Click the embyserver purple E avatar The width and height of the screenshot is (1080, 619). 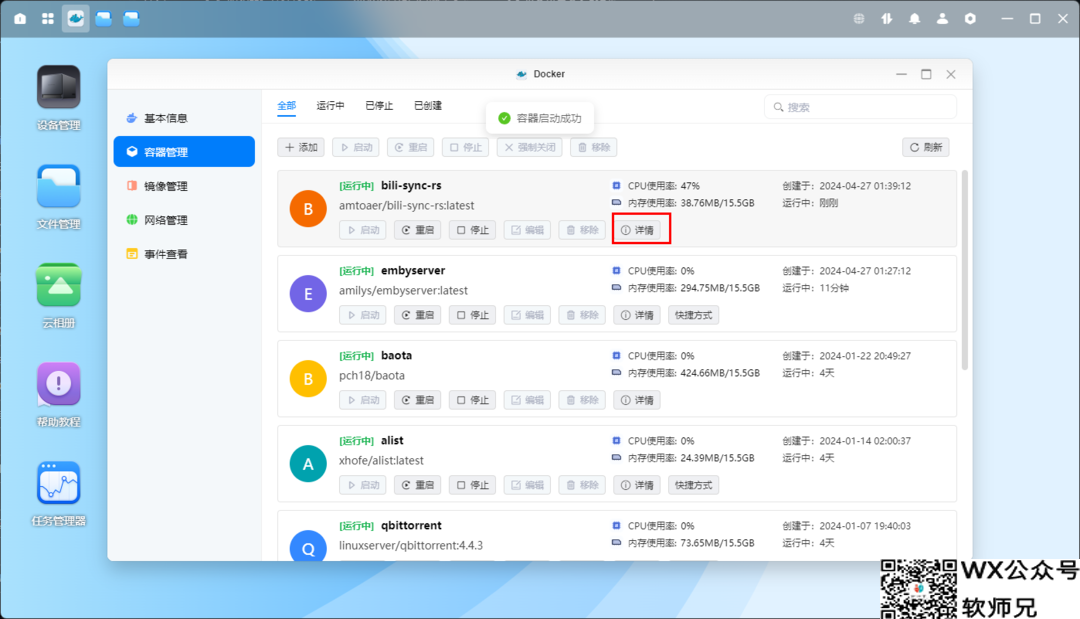click(308, 294)
